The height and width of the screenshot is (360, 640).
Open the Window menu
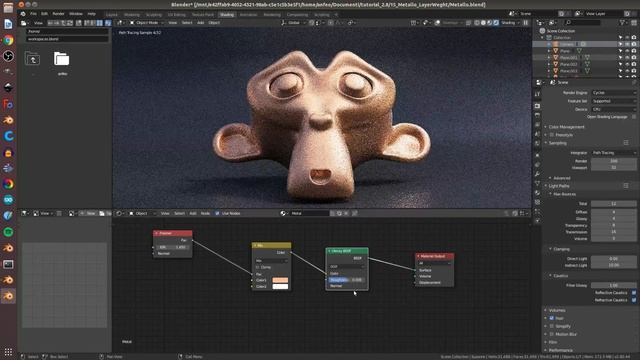[x=76, y=13]
